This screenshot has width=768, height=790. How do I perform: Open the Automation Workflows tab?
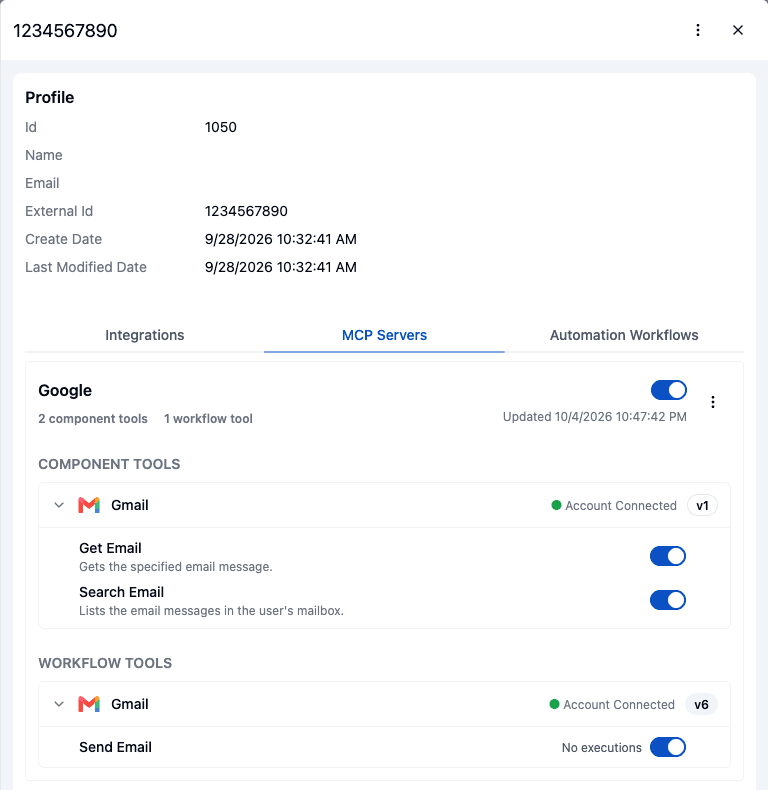click(624, 335)
